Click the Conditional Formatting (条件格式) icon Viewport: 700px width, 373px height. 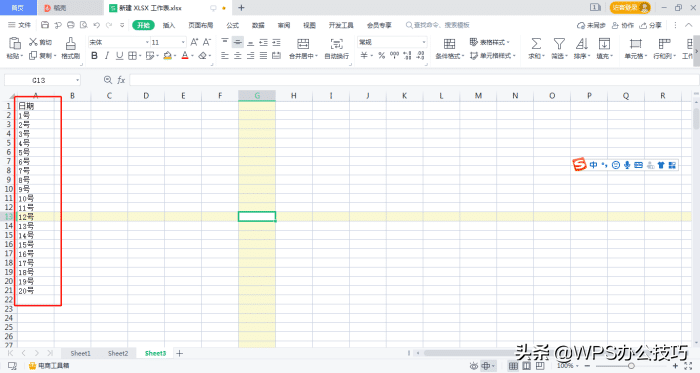450,44
